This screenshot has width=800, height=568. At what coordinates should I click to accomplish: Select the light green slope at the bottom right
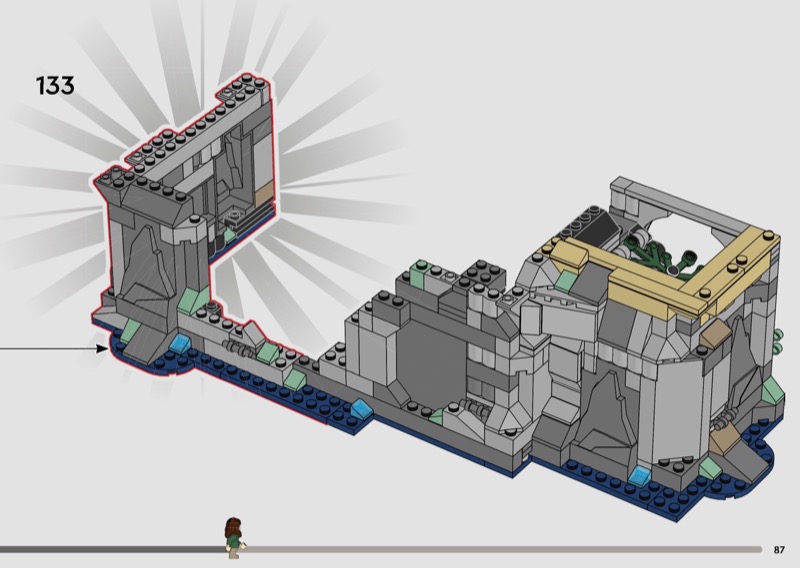(x=711, y=467)
